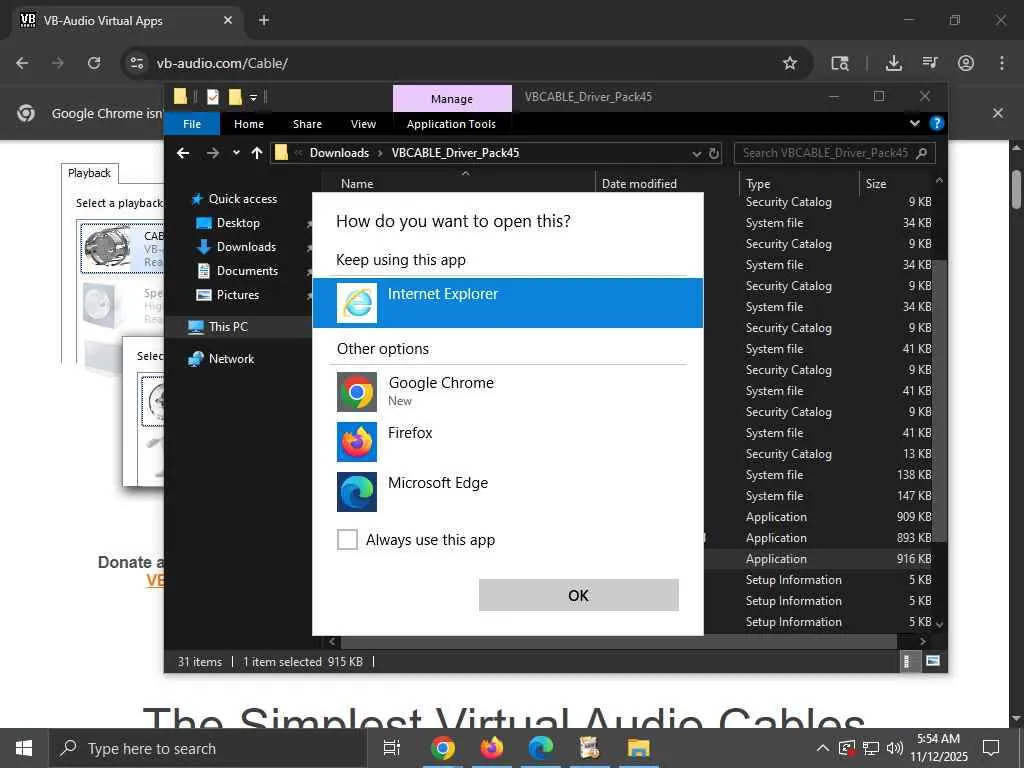
Task: Open Quick access in navigation pane
Action: tap(242, 199)
